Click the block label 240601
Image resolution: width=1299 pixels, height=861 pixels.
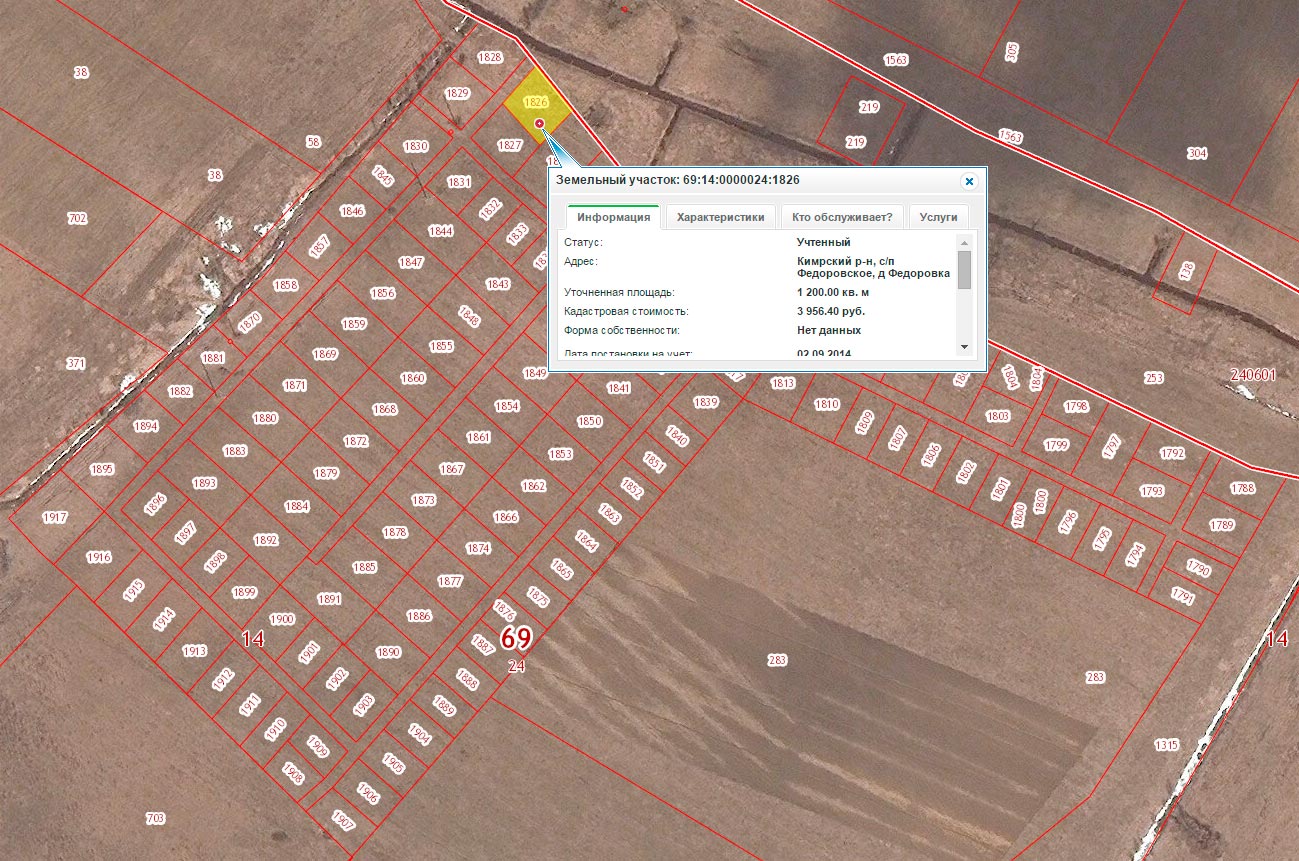pos(1253,375)
